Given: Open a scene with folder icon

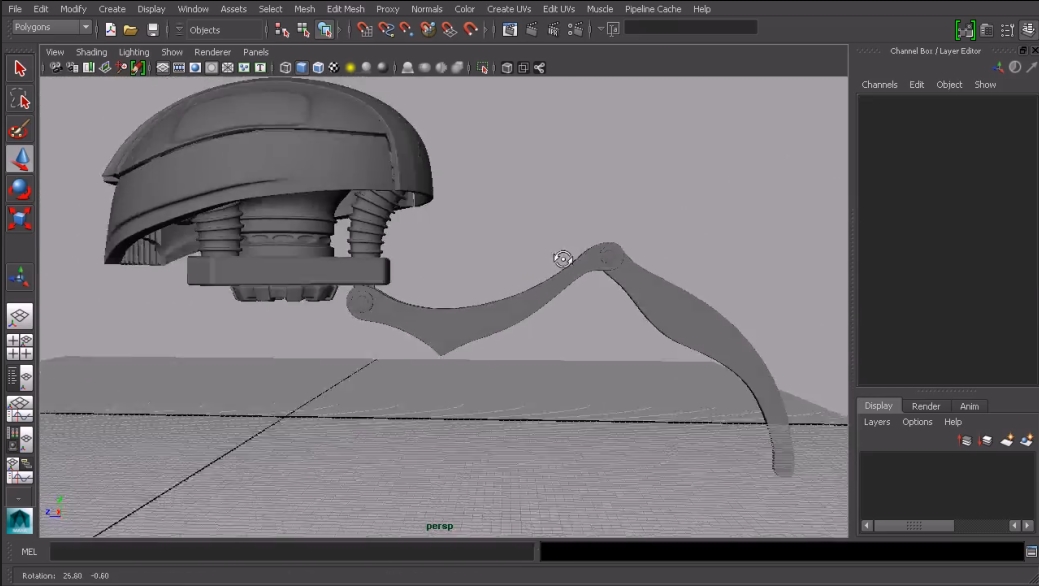Looking at the screenshot, I should (x=131, y=30).
